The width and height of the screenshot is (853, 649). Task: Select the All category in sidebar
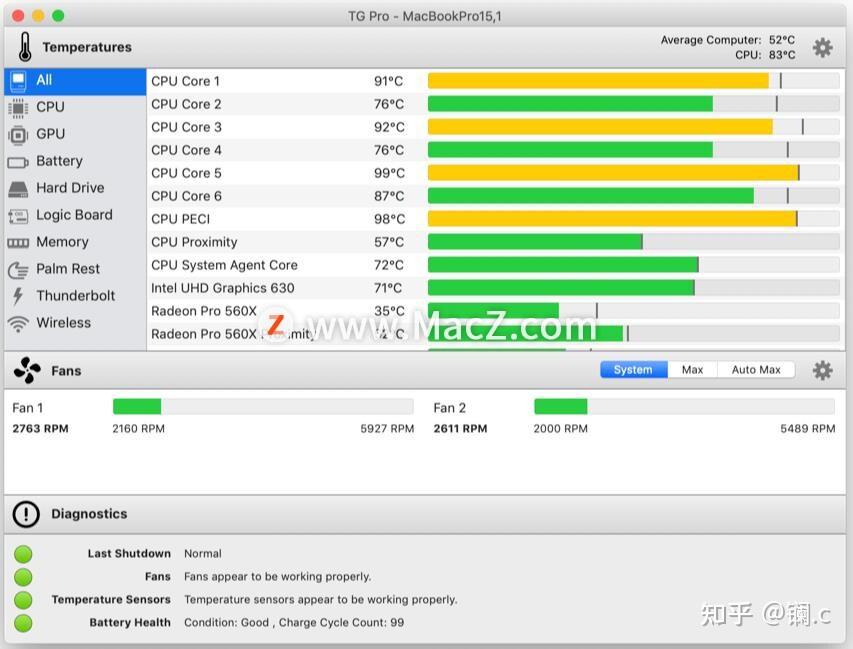pos(75,81)
